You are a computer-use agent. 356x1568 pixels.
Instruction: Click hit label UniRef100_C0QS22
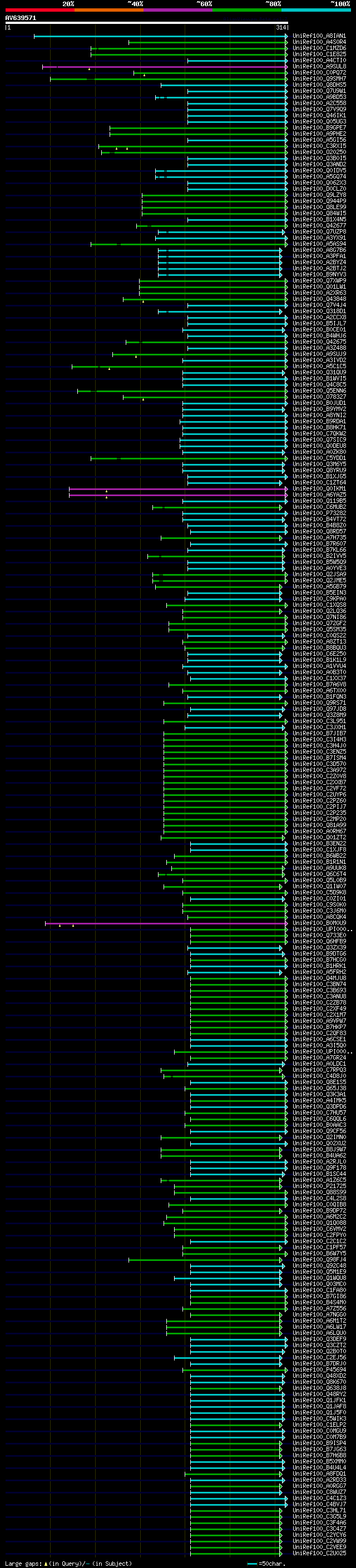pos(319,635)
